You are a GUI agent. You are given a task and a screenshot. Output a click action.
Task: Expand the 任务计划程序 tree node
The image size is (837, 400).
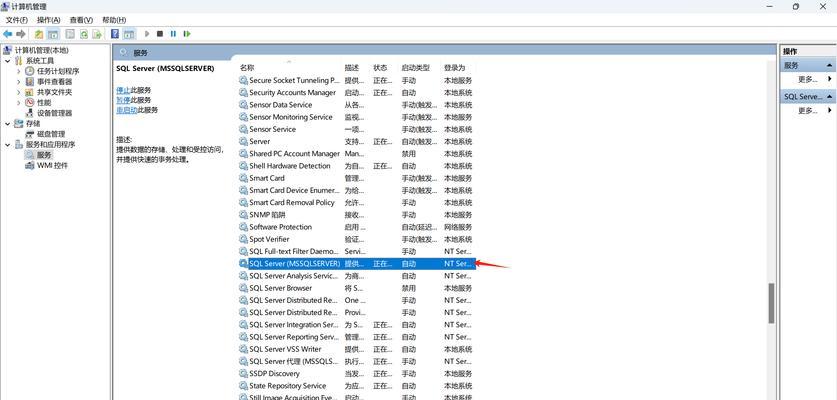[x=19, y=71]
